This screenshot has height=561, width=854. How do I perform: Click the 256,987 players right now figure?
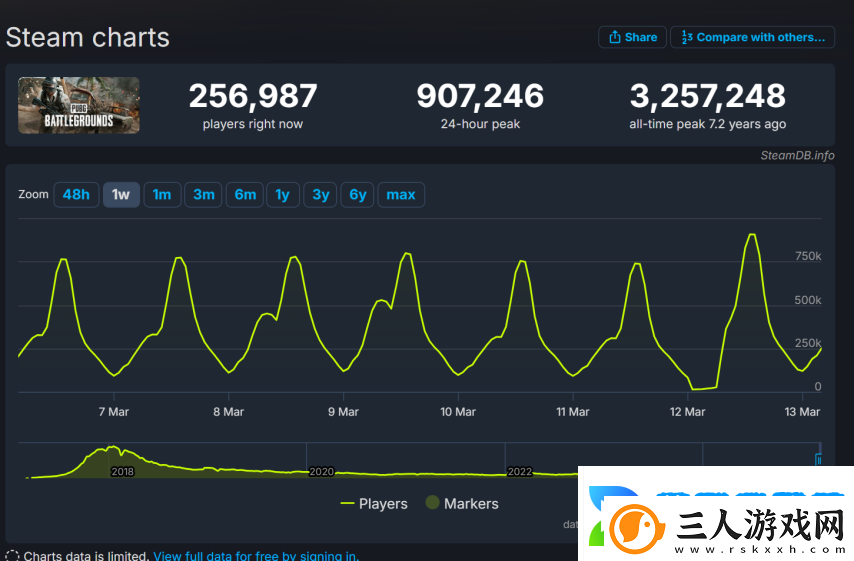coord(253,96)
